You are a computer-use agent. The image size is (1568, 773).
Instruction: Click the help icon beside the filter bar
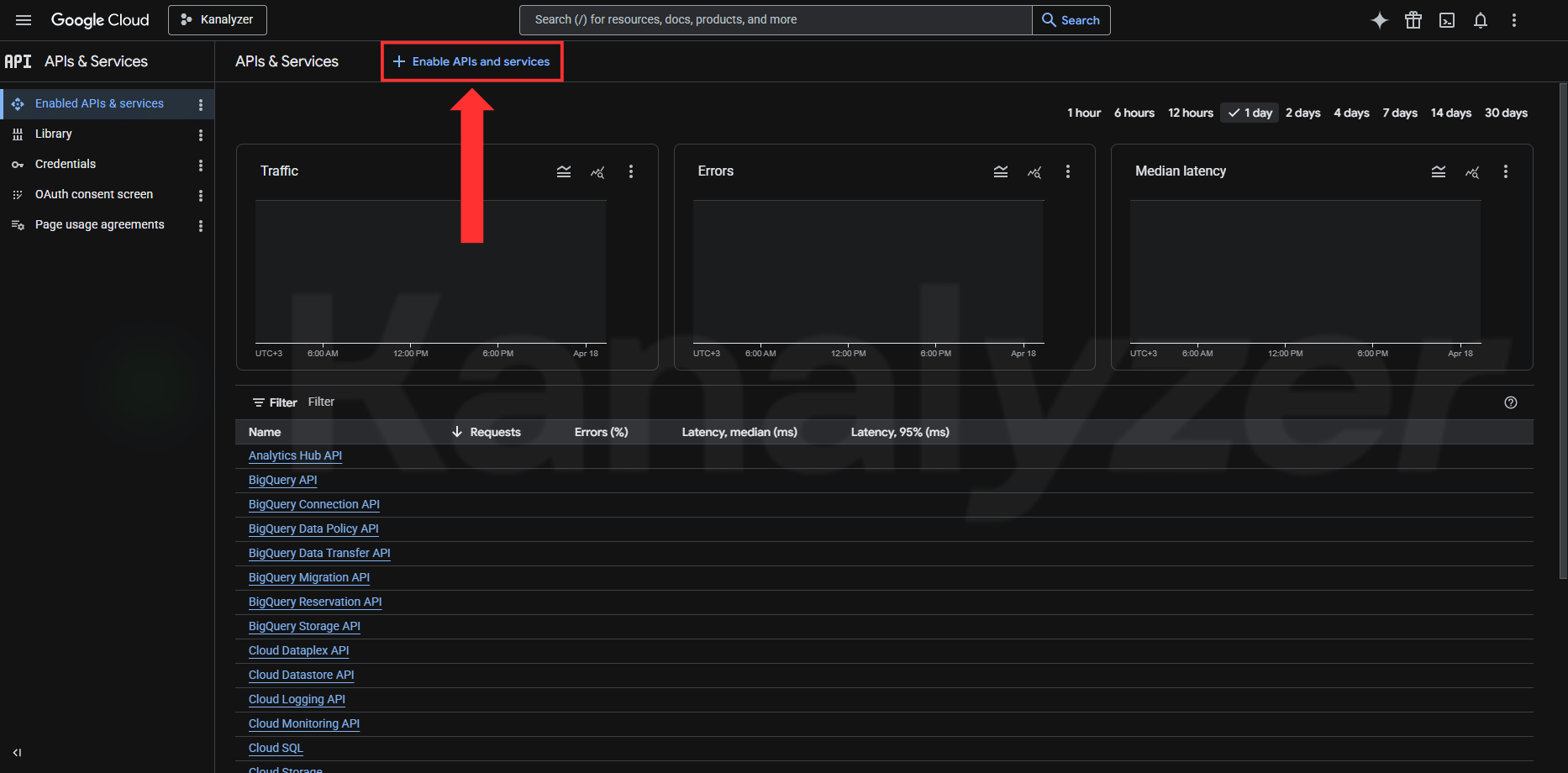1511,402
